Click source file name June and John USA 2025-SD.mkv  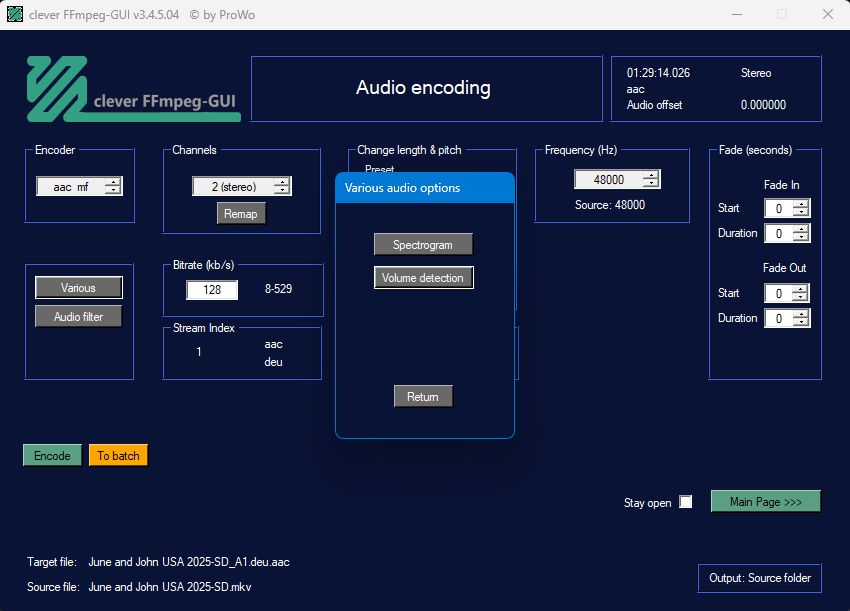170,587
